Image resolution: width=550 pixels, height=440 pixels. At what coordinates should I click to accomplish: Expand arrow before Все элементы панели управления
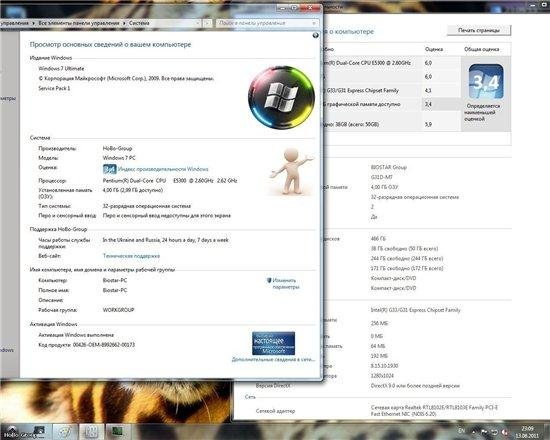[34, 23]
